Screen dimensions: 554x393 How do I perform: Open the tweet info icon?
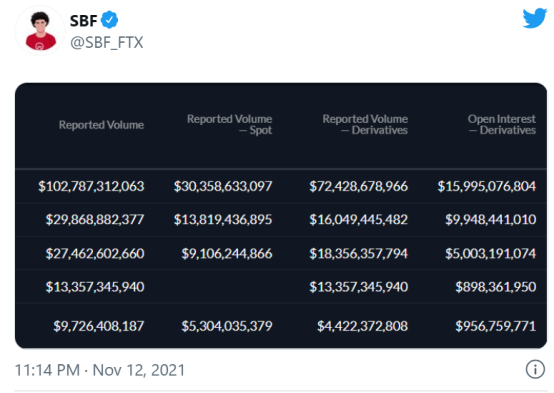[535, 369]
